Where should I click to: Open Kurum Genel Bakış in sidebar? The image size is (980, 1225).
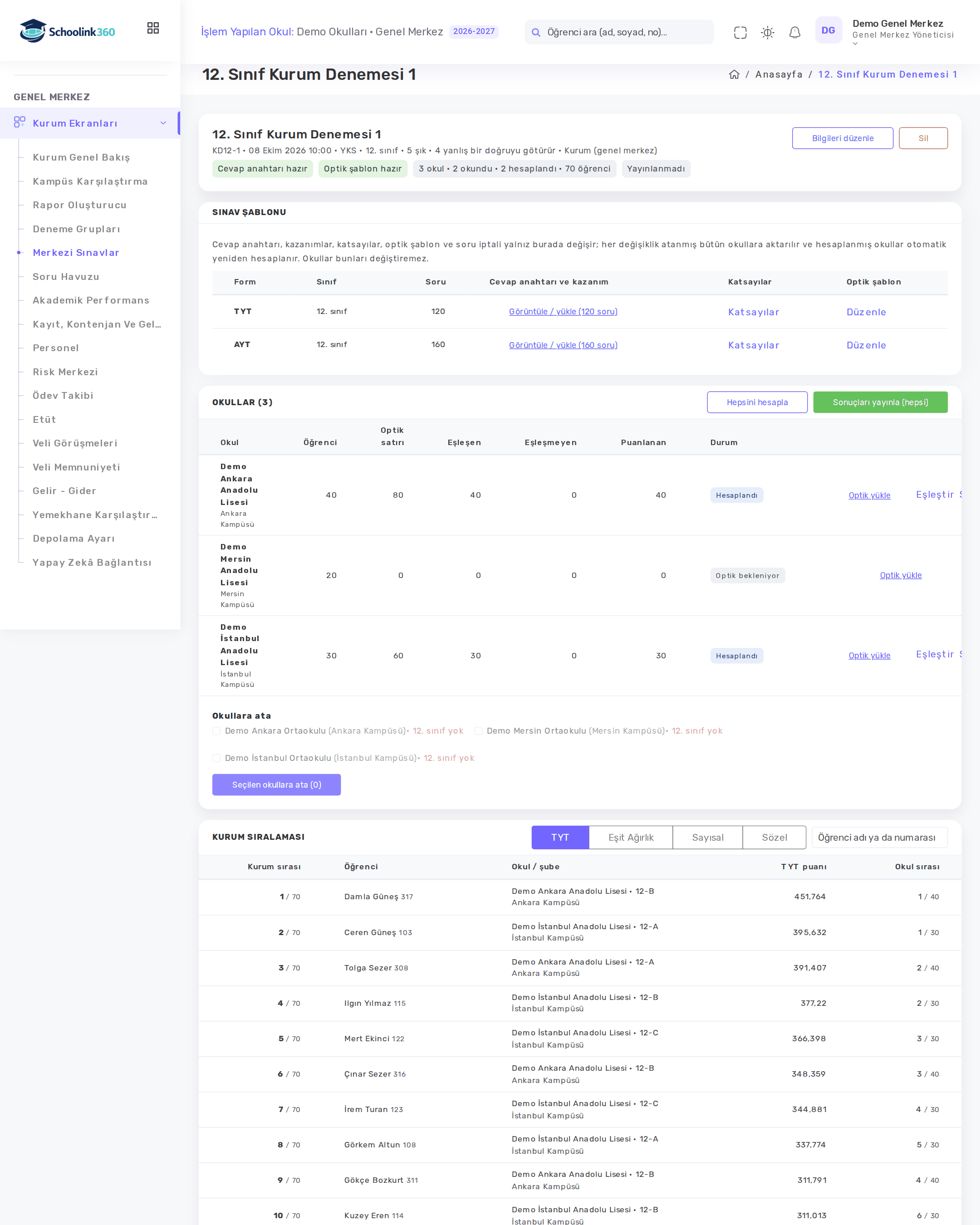pos(81,157)
